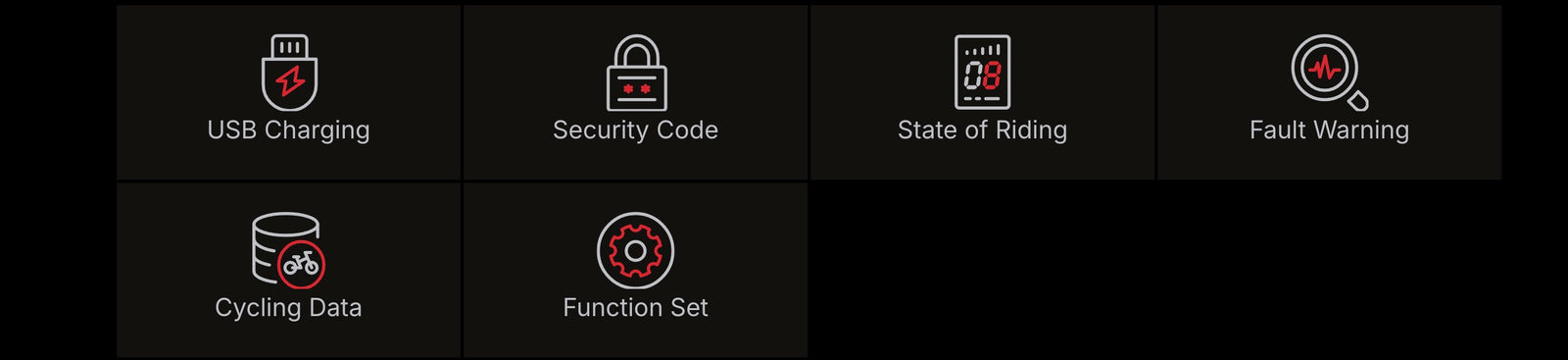Click the red 08 digits on display icon
Viewport: 1568px width, 360px height.
[983, 76]
